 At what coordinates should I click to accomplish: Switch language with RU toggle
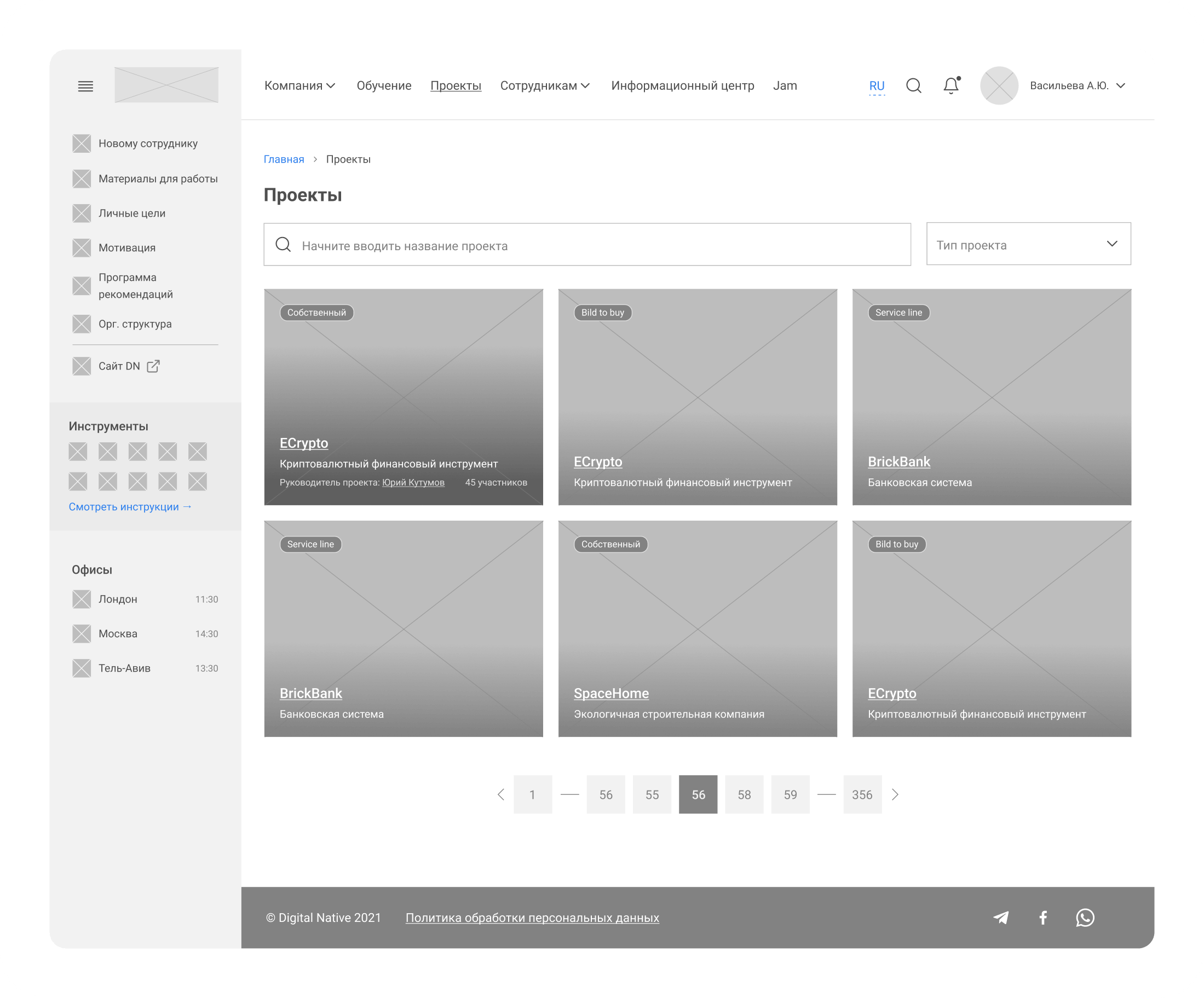[x=877, y=86]
